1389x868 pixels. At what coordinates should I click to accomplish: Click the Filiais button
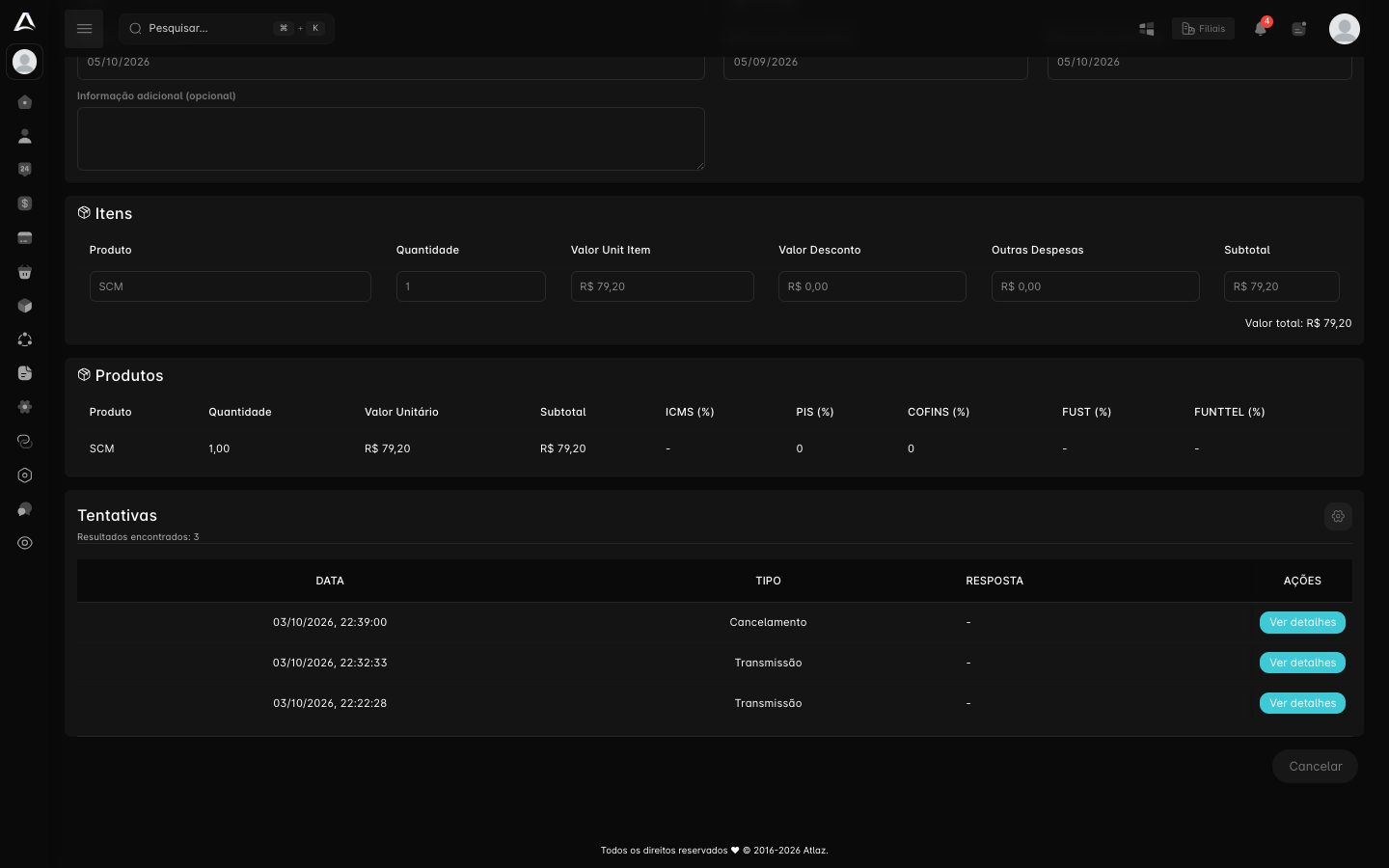(1203, 29)
